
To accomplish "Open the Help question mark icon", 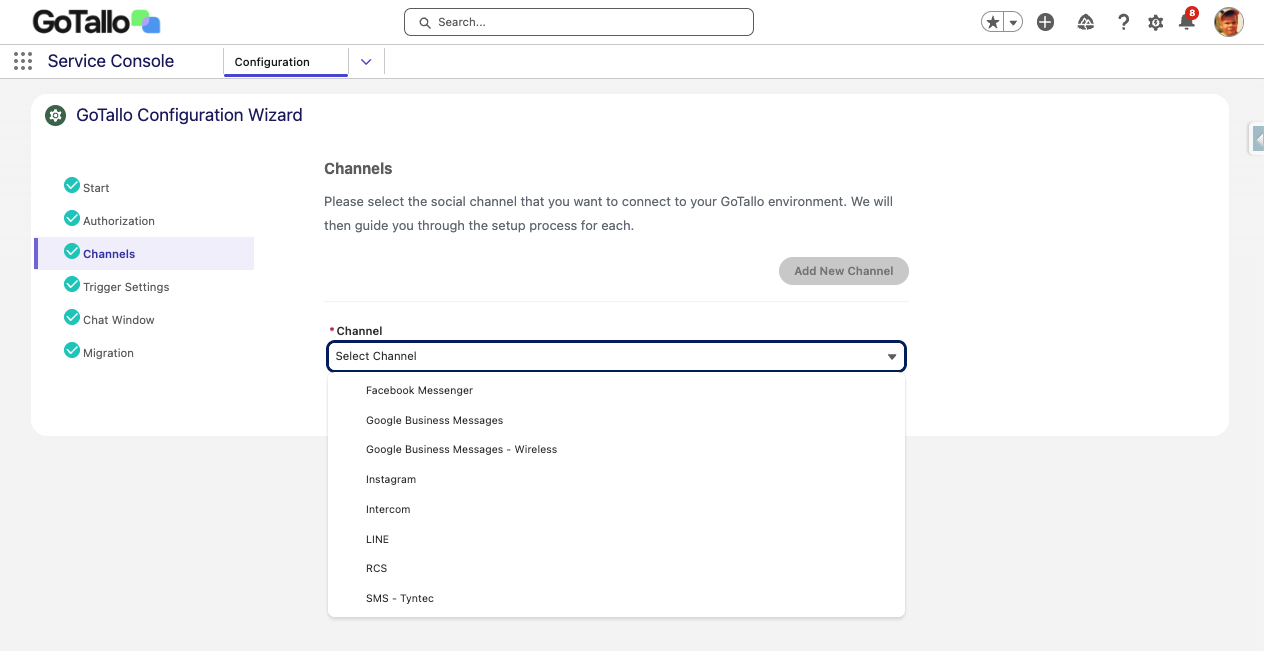I will coord(1123,22).
